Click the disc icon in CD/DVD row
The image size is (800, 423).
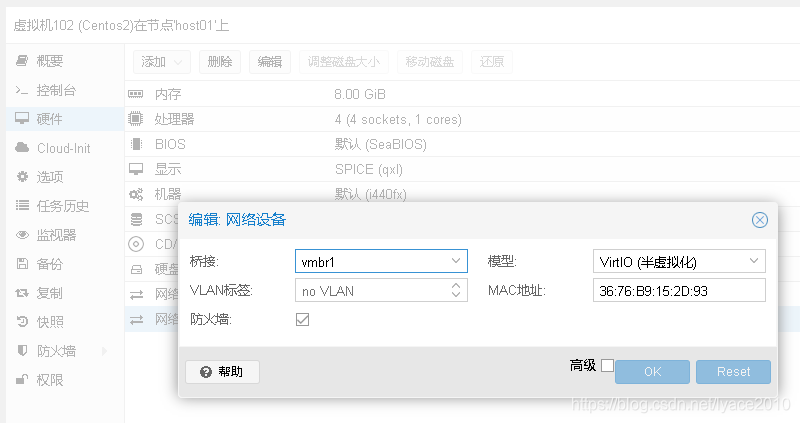coord(136,244)
